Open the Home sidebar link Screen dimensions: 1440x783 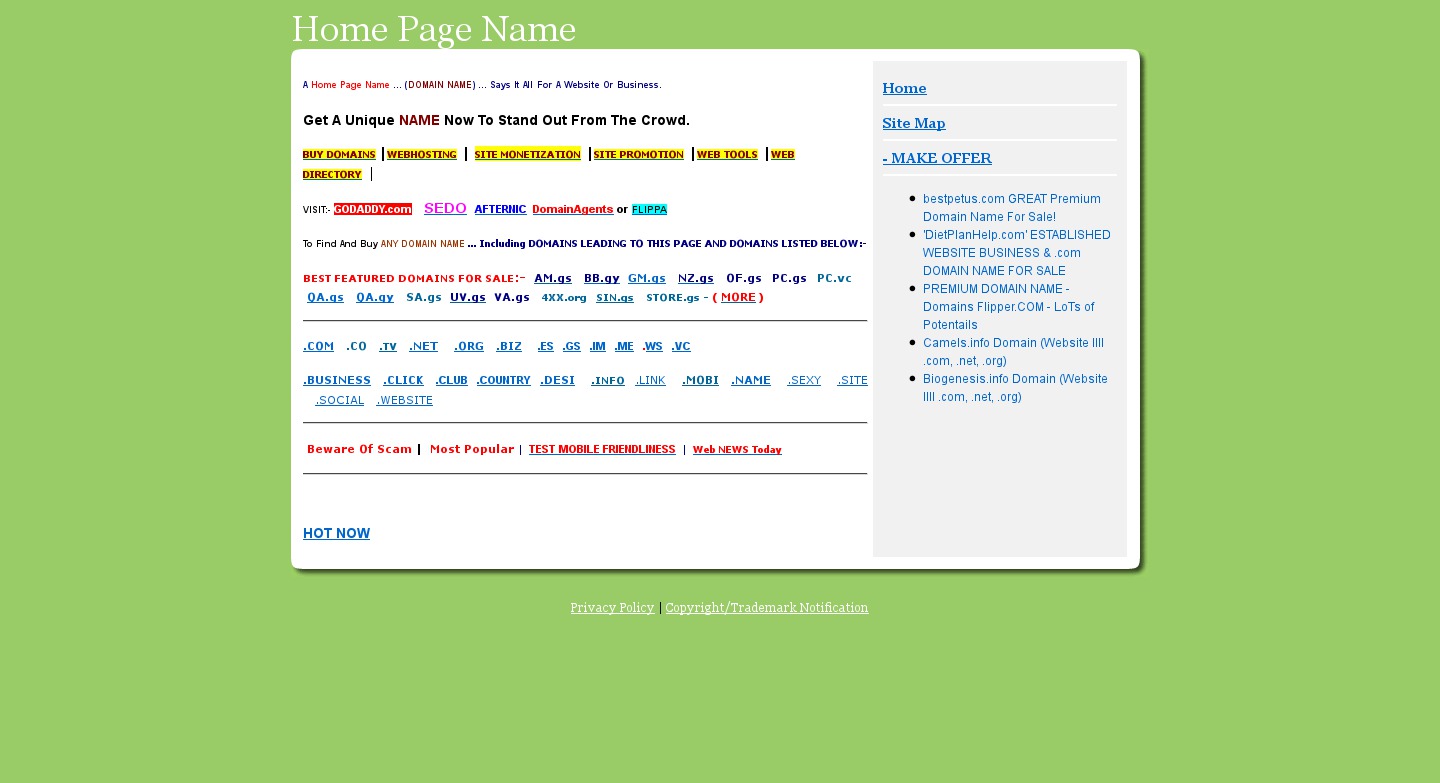coord(904,89)
